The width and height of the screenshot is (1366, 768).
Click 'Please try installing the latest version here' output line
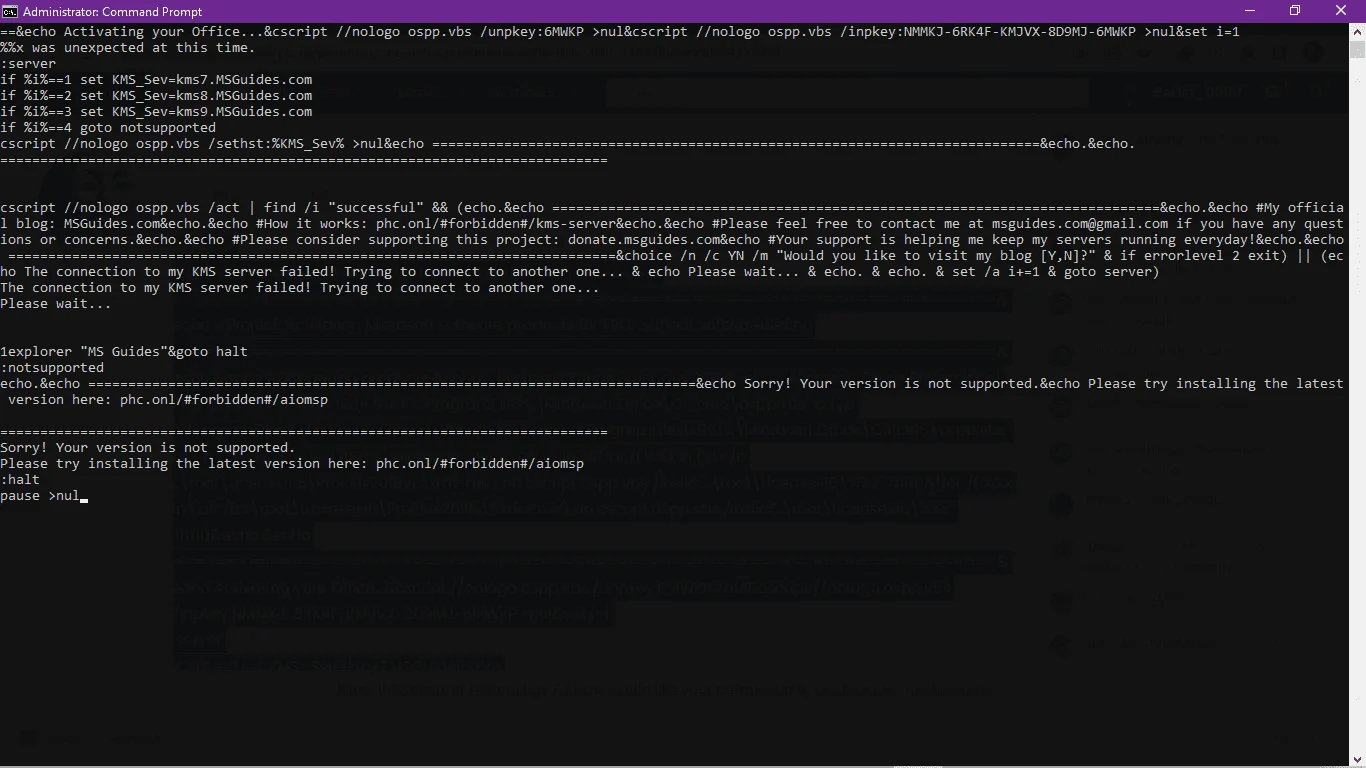pos(292,464)
